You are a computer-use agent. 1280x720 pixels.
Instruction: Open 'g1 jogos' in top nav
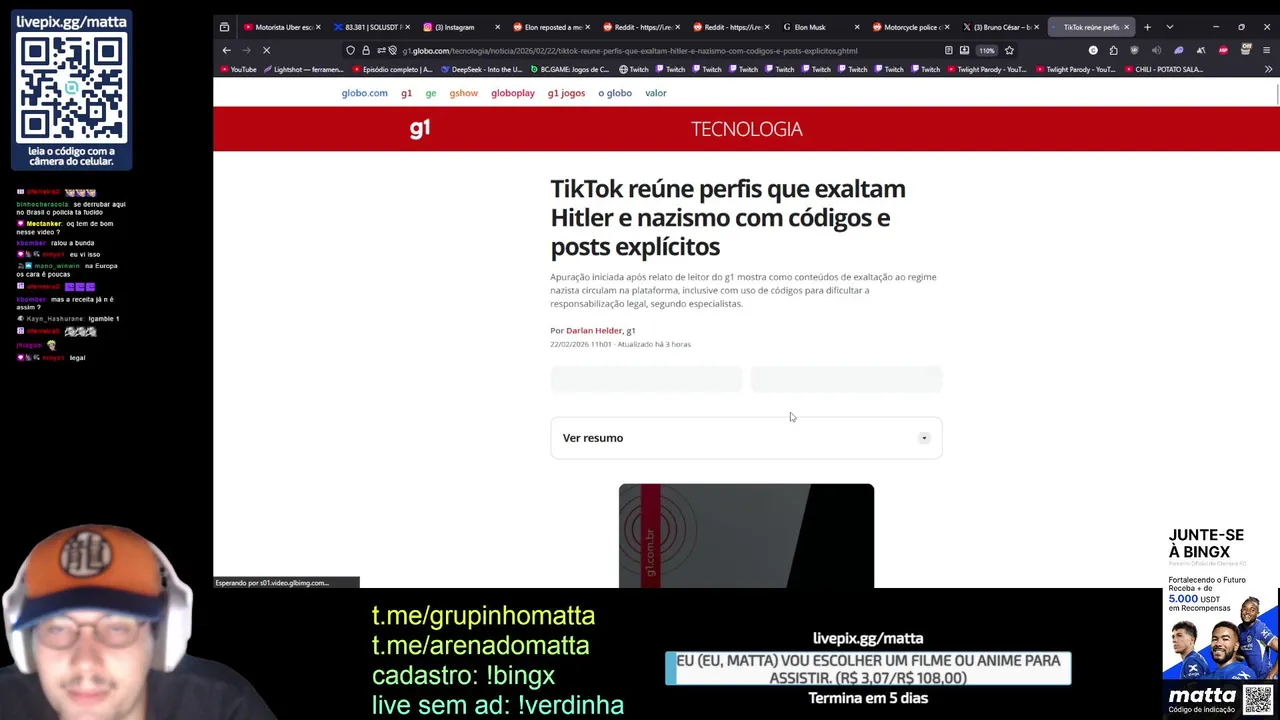[x=566, y=93]
